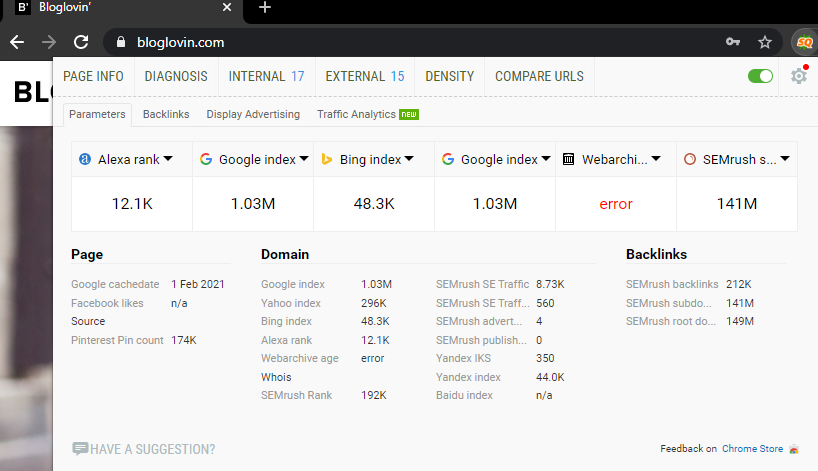Go back with the back arrow
This screenshot has height=471, width=818.
click(x=17, y=42)
